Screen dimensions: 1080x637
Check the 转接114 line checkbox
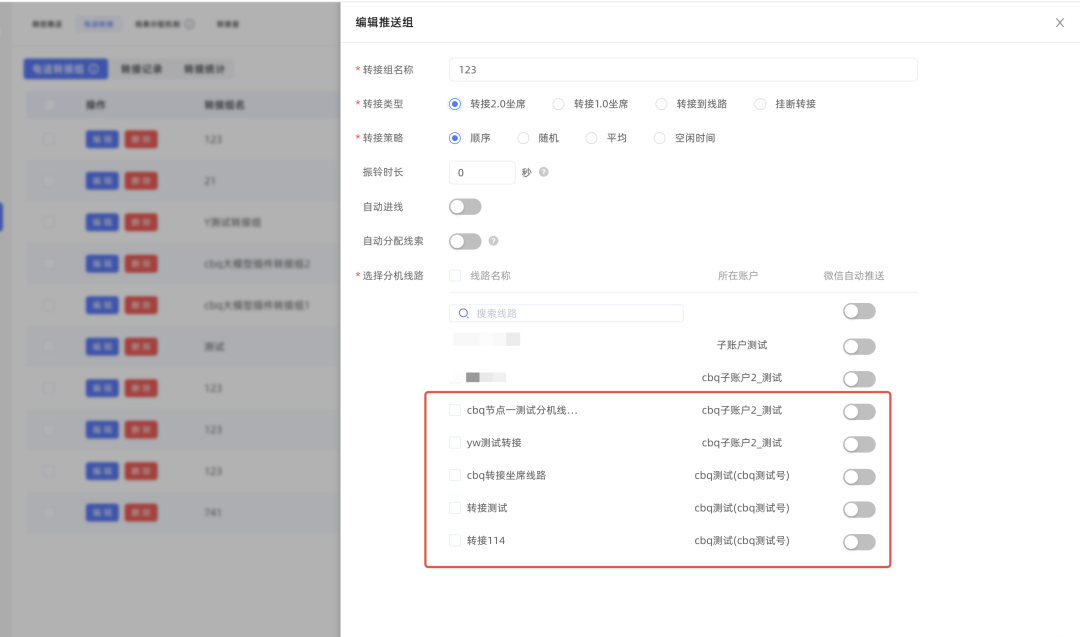[455, 540]
